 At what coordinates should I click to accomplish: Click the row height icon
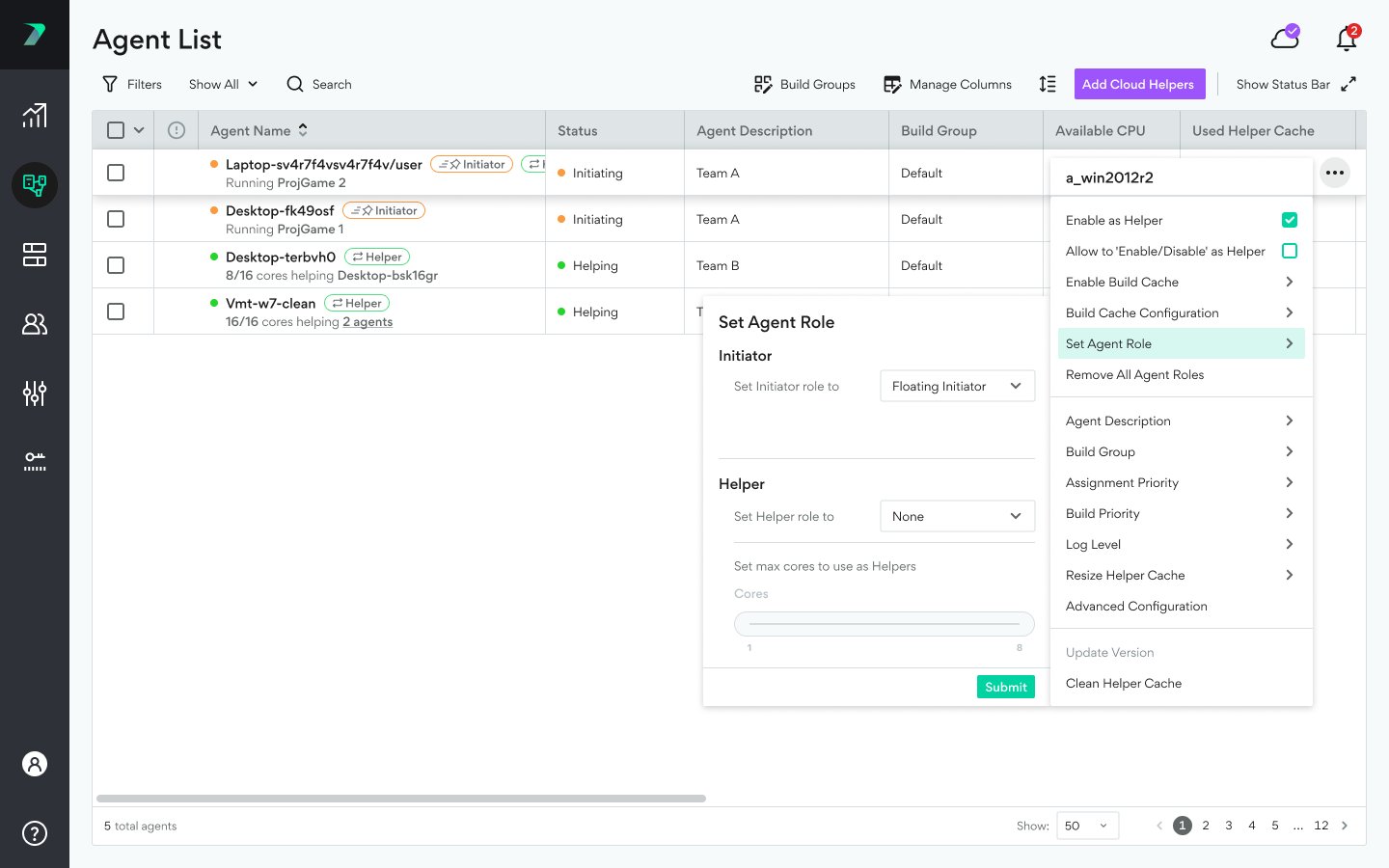1048,84
